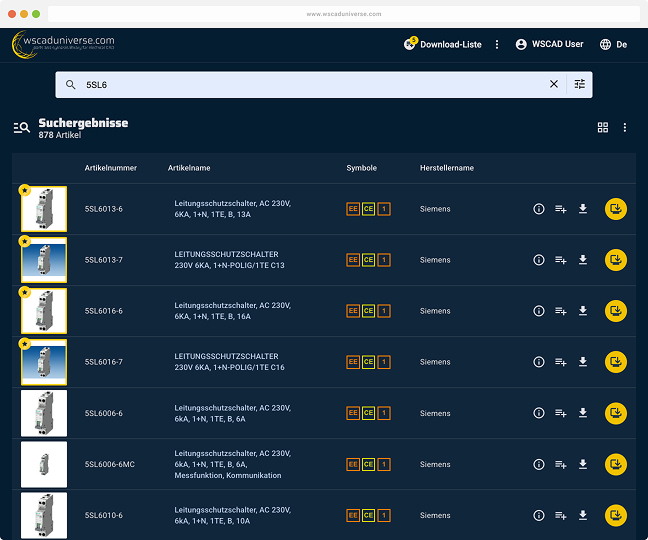Download article 5SL6016-6 directly
The height and width of the screenshot is (540, 648).
click(583, 311)
